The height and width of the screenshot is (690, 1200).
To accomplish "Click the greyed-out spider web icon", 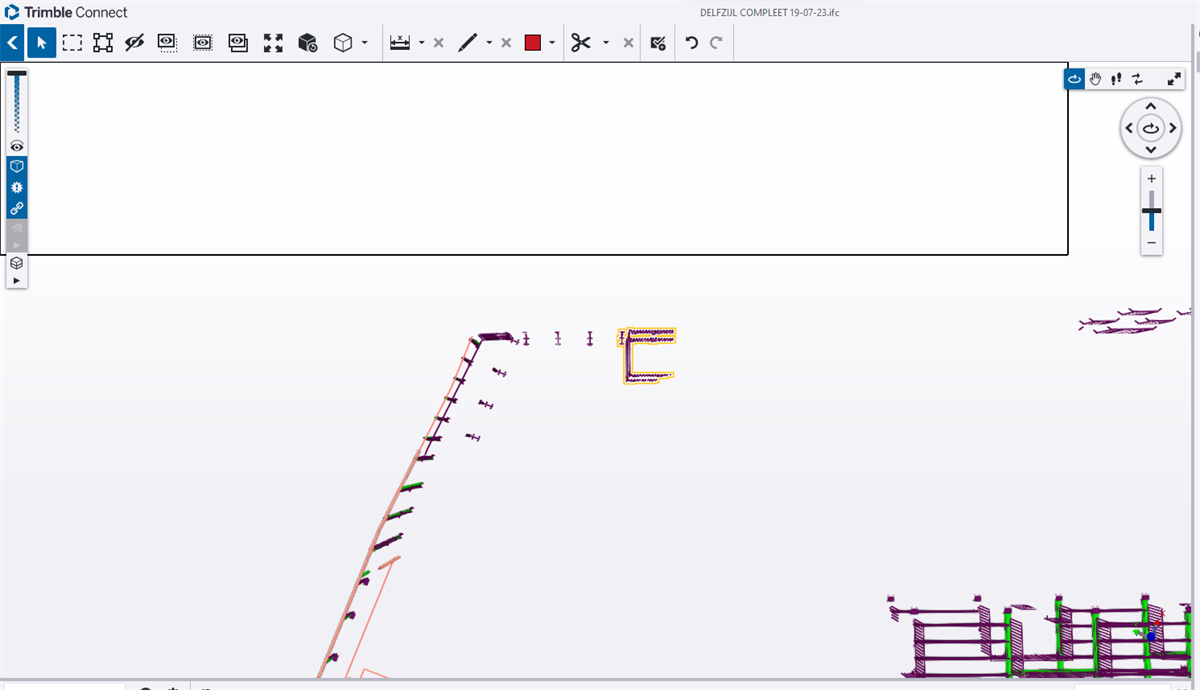I will (17, 229).
